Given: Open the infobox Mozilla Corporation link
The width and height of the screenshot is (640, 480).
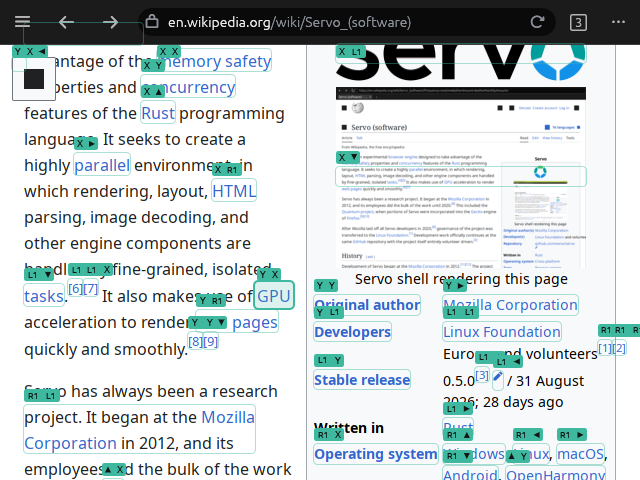Looking at the screenshot, I should click(510, 305).
